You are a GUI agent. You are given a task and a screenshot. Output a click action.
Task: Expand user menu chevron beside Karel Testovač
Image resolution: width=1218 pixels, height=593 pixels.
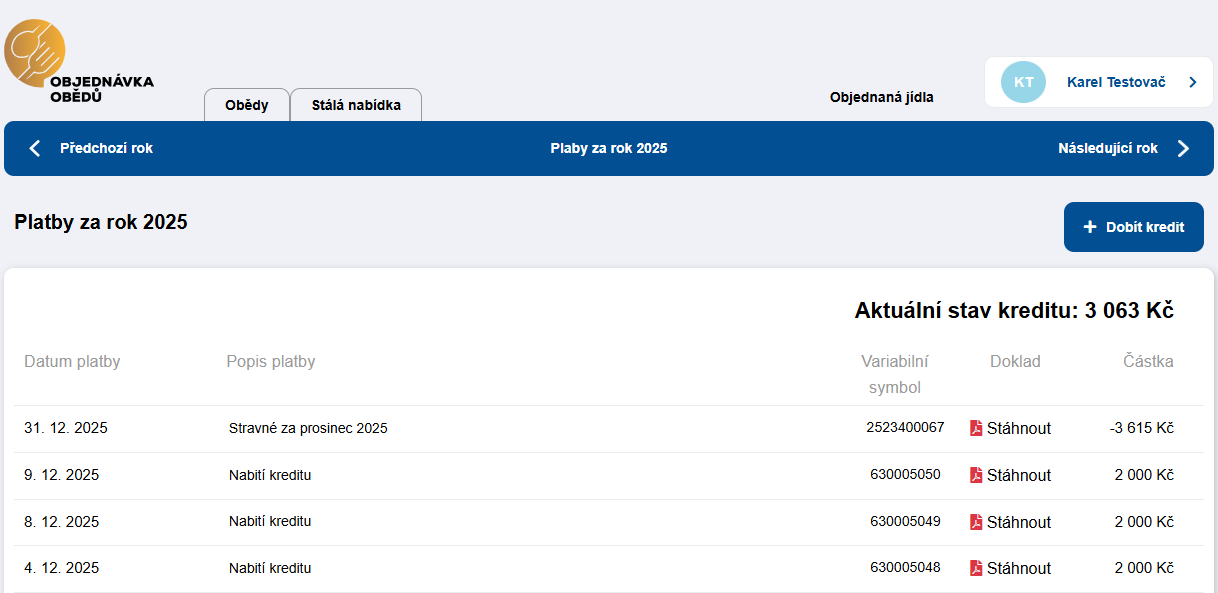coord(1192,82)
